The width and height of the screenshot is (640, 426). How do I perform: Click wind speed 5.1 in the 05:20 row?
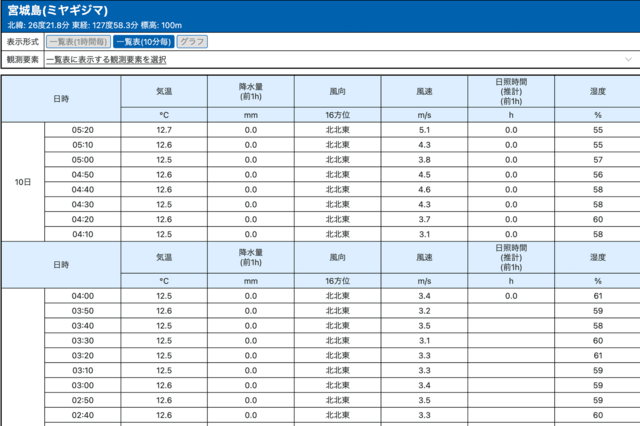coord(424,130)
